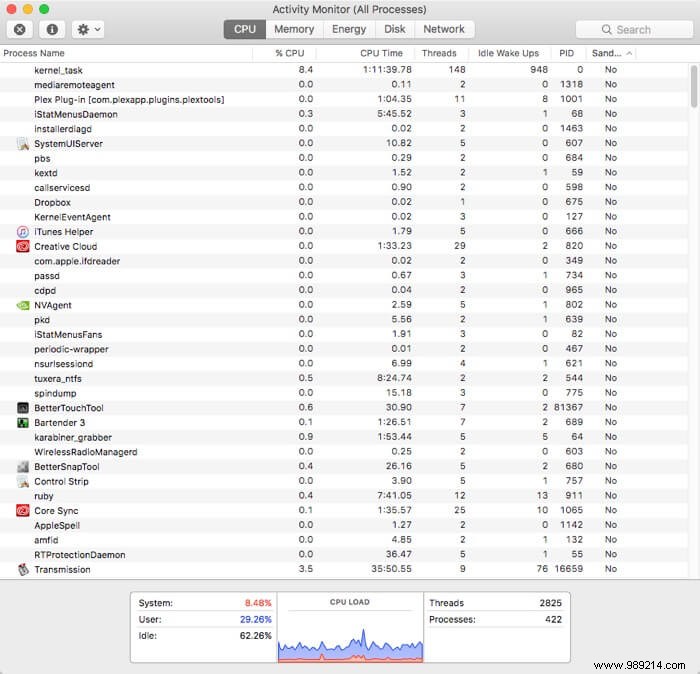Select the Dropbox process row
This screenshot has height=674, width=700.
pos(344,202)
